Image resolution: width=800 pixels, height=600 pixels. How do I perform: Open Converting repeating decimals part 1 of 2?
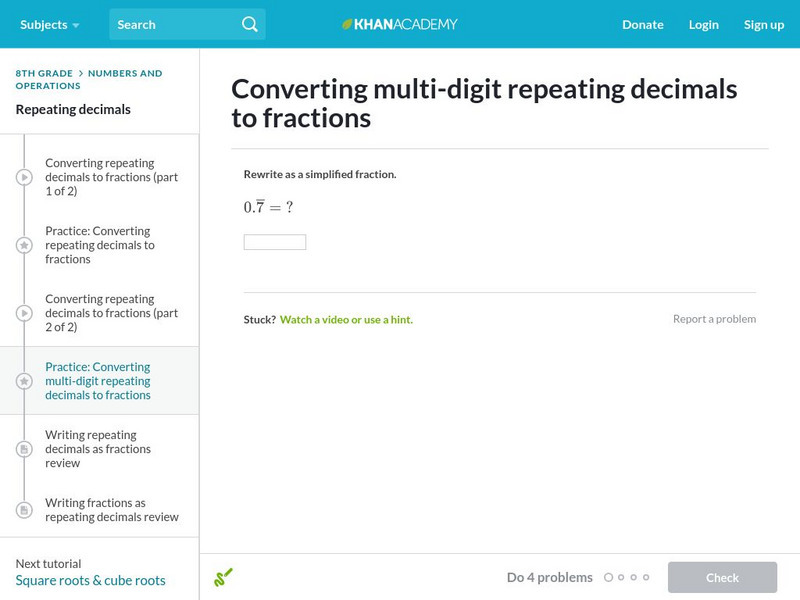point(111,177)
